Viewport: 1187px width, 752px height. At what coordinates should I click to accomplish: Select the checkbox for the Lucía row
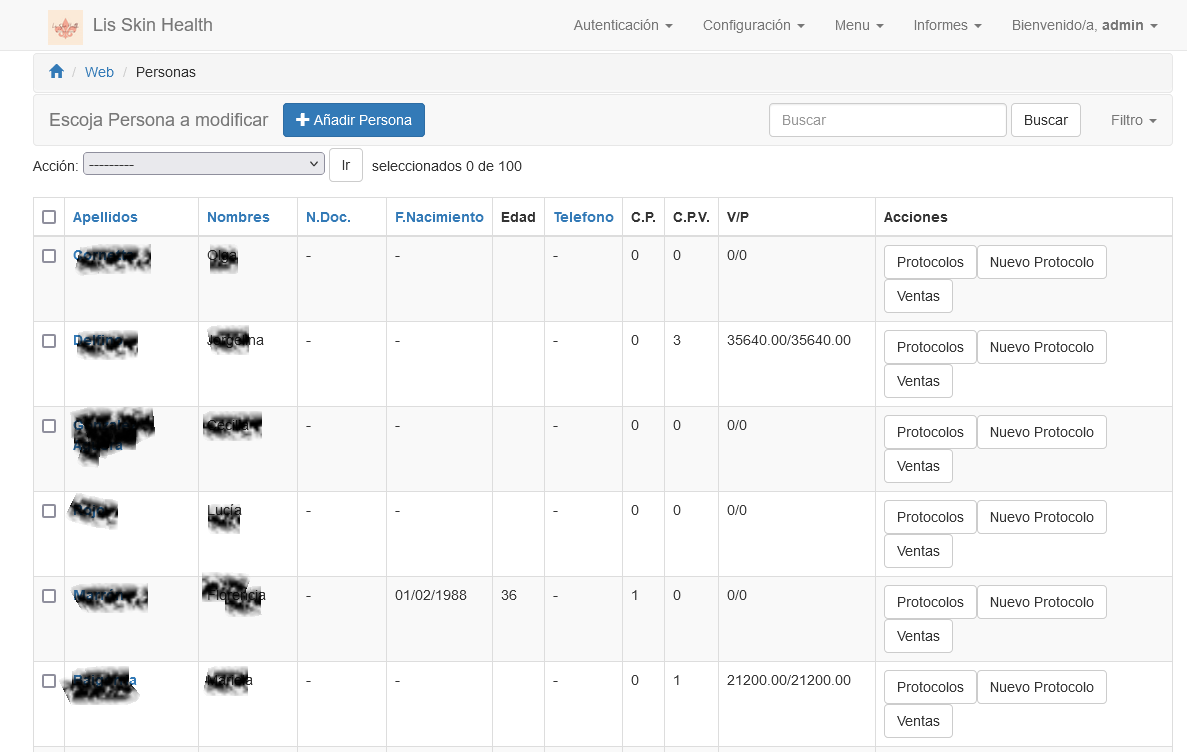49,511
